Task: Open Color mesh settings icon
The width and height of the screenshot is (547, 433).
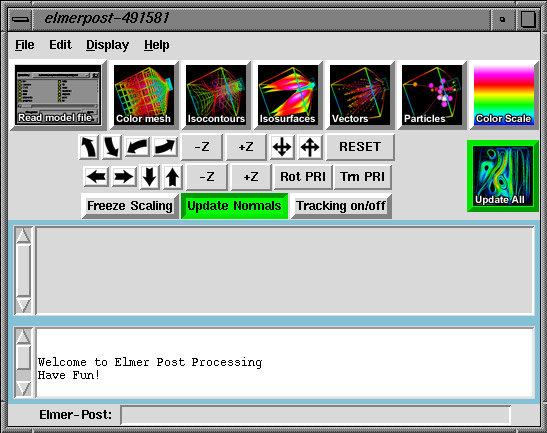Action: [144, 95]
